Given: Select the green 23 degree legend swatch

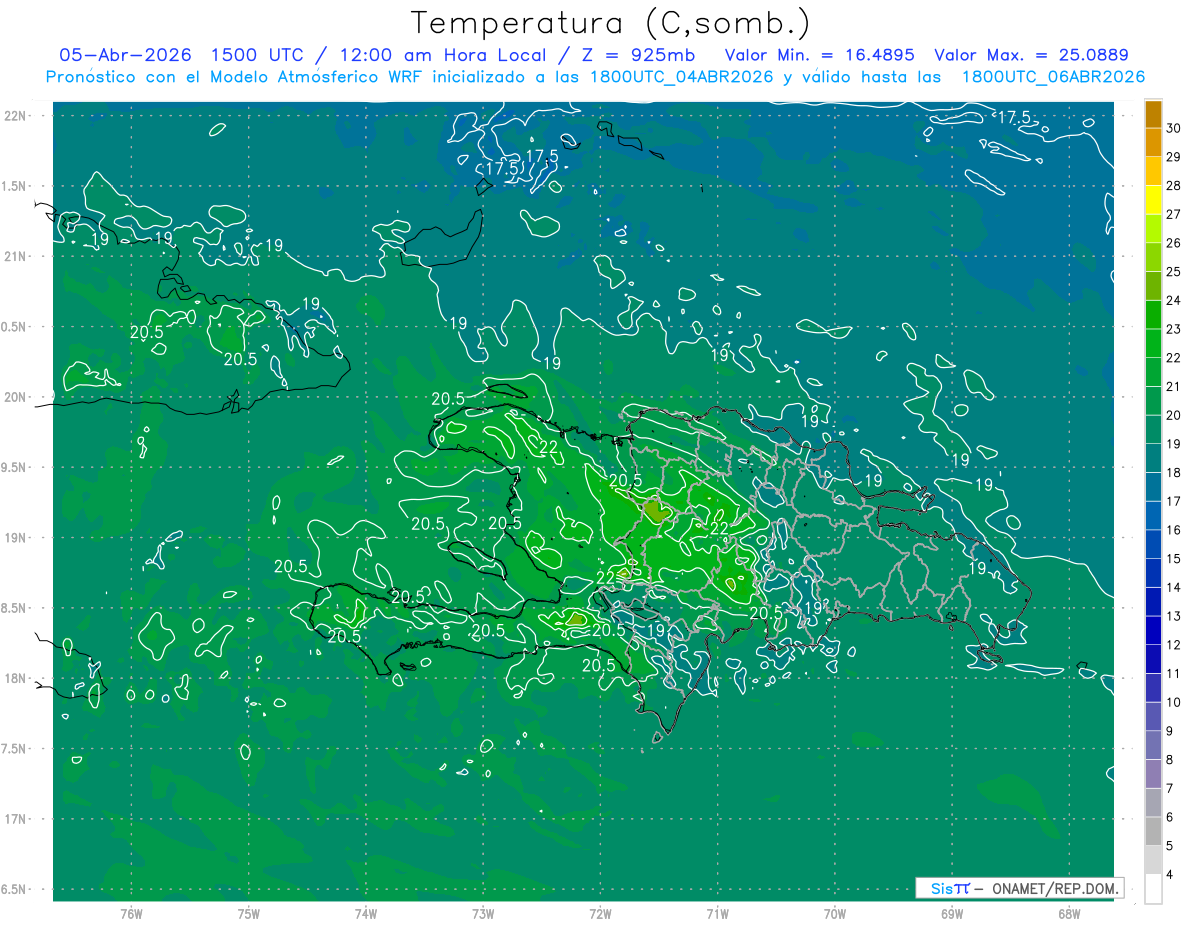Looking at the screenshot, I should pyautogui.click(x=1153, y=315).
